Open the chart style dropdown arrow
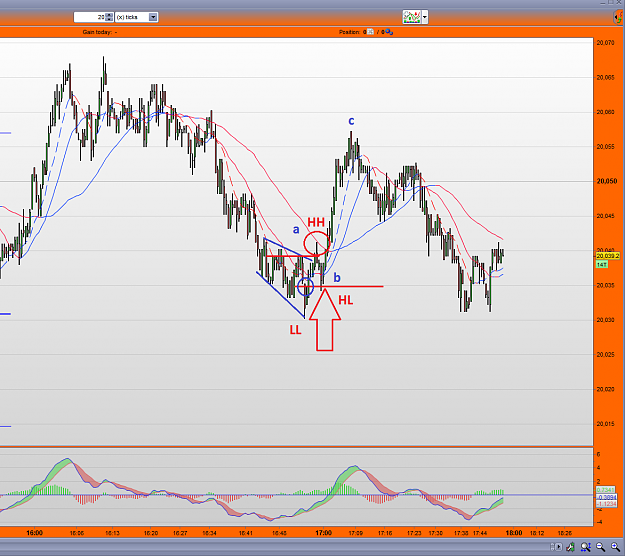 pyautogui.click(x=425, y=17)
